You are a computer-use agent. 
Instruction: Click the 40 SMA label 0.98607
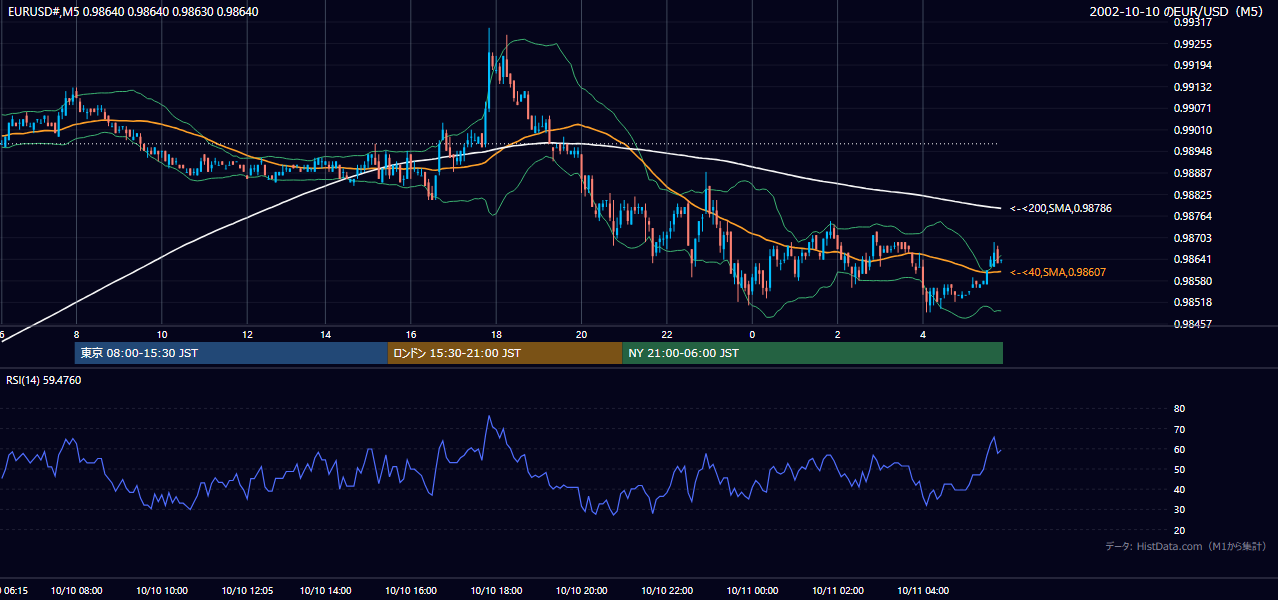click(1057, 272)
